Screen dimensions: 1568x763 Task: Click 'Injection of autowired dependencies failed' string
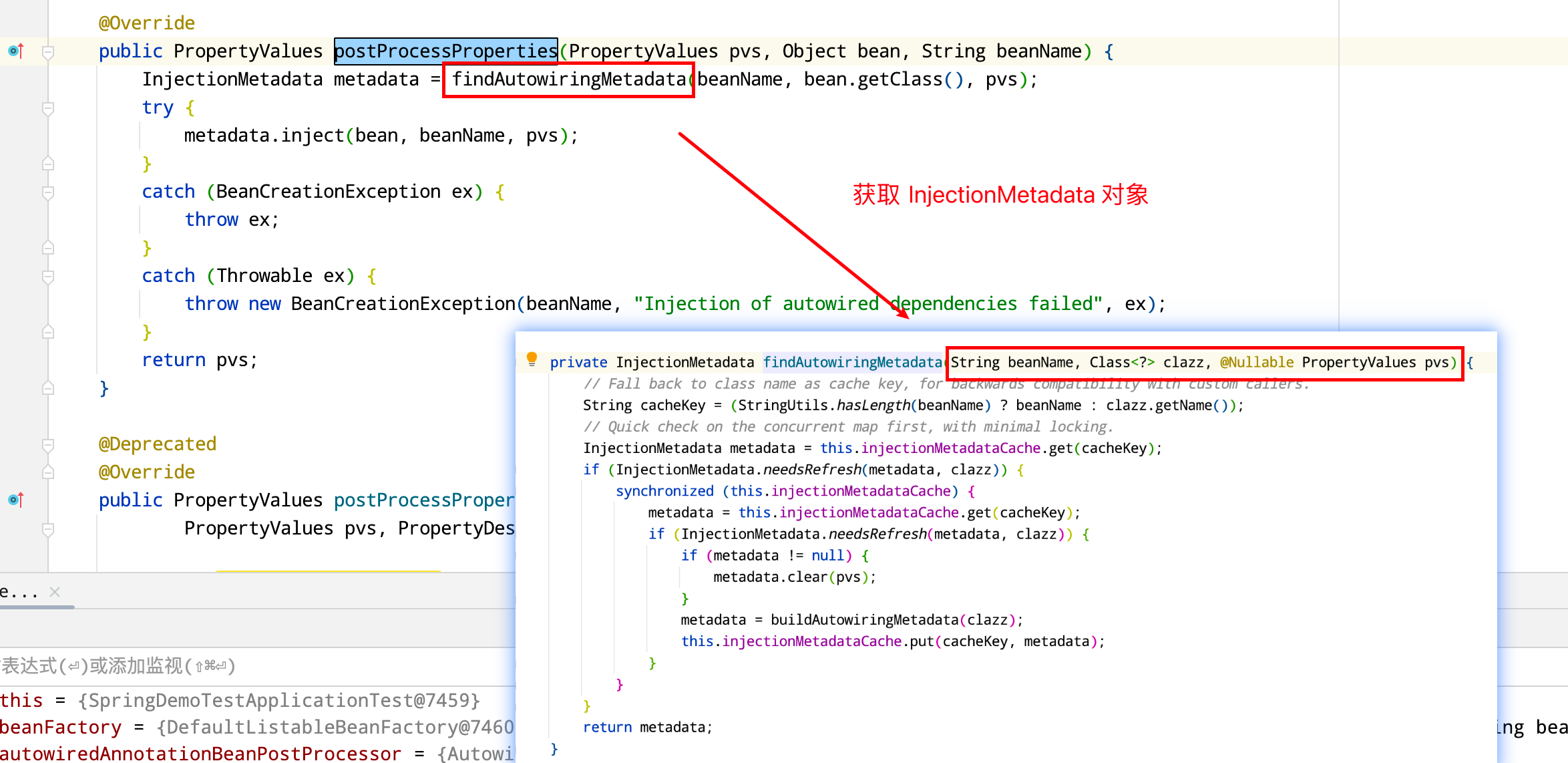pos(868,304)
